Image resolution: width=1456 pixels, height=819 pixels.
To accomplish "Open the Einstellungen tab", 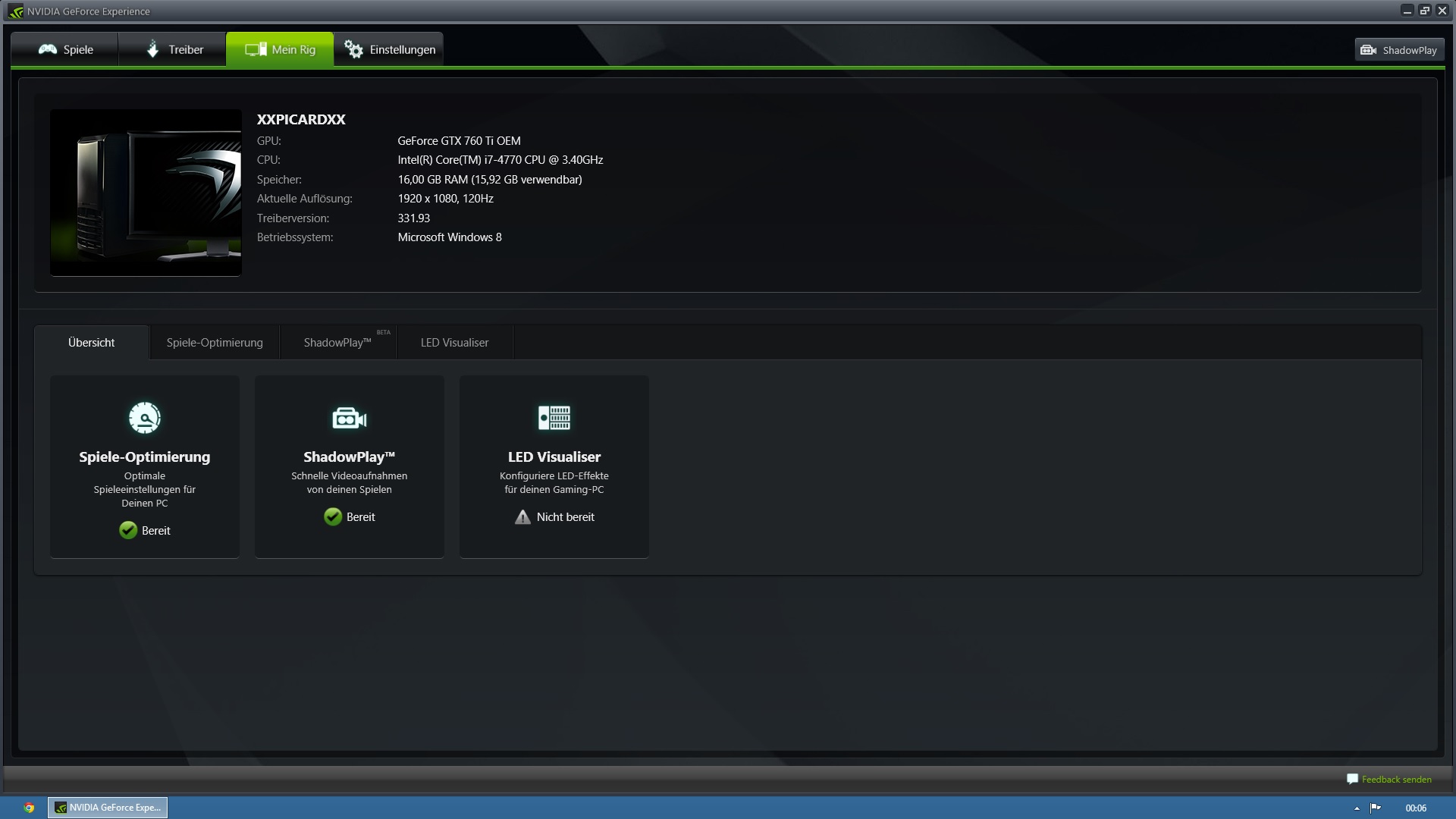I will [389, 49].
